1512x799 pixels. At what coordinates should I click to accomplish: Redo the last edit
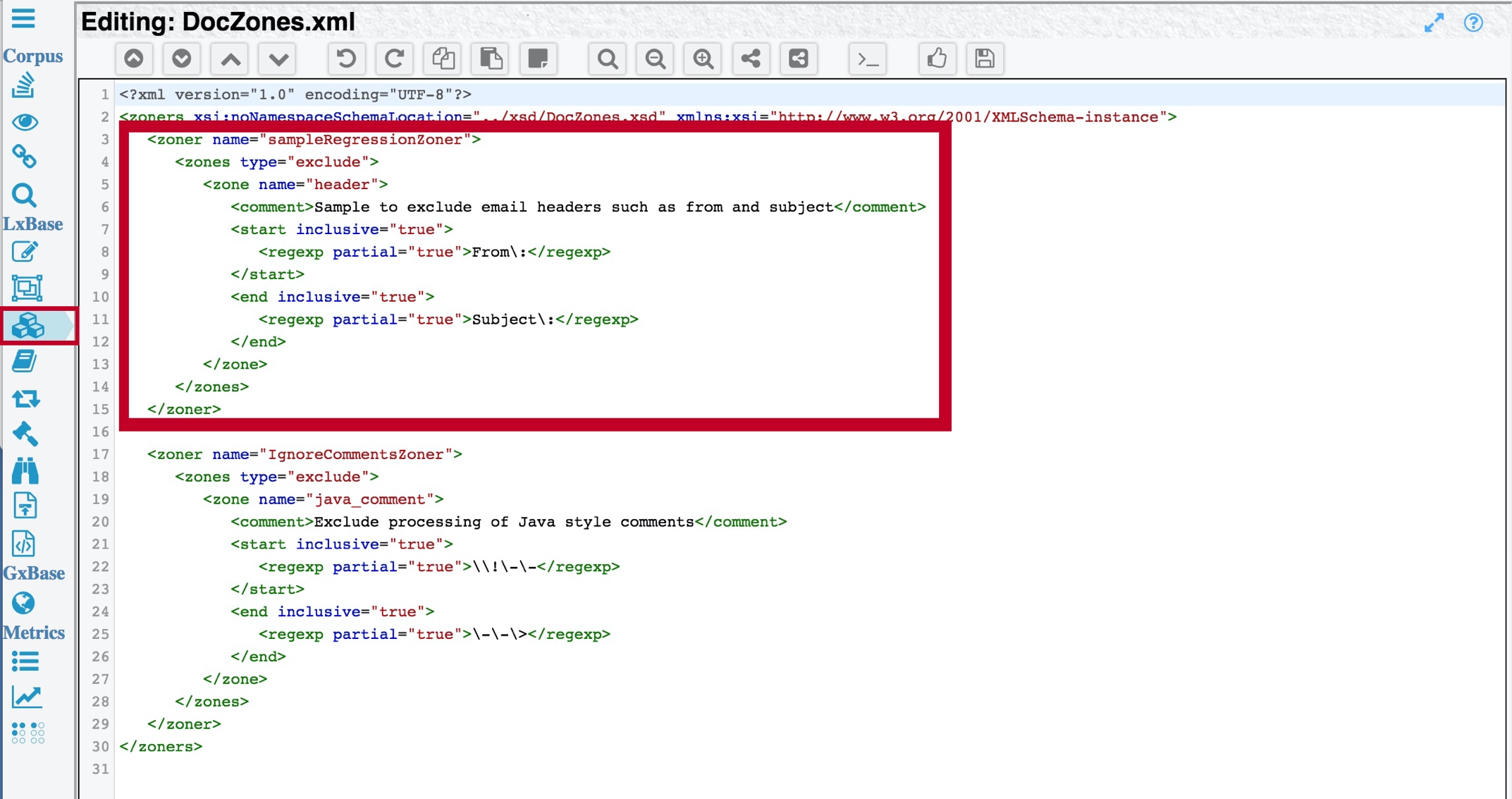click(394, 59)
